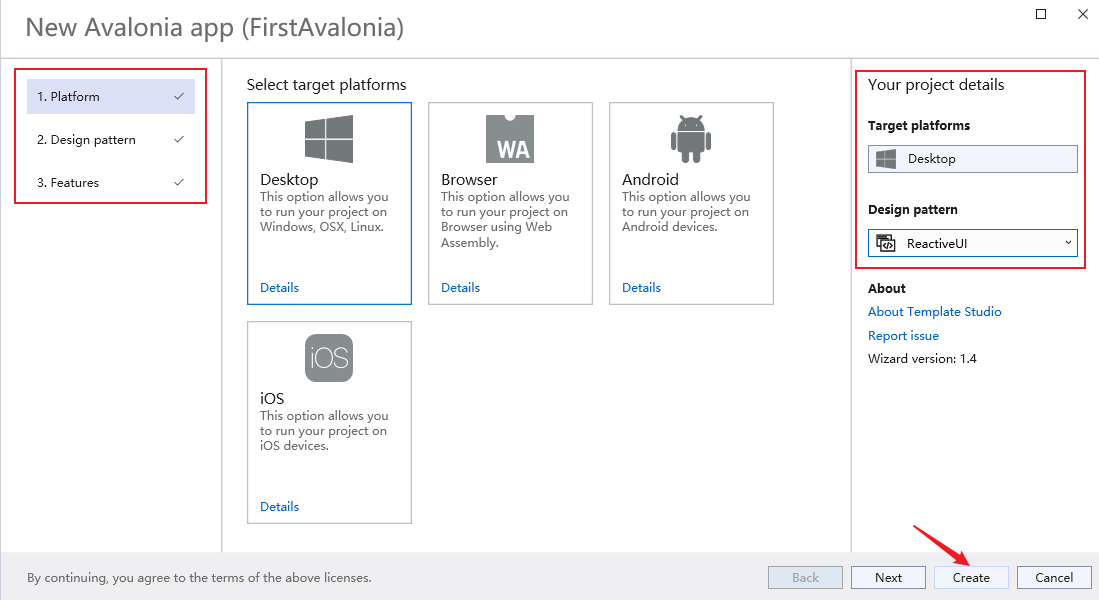Screen dimensions: 1099x600
Task: Click the Windows icon in Target platforms box
Action: 886,158
